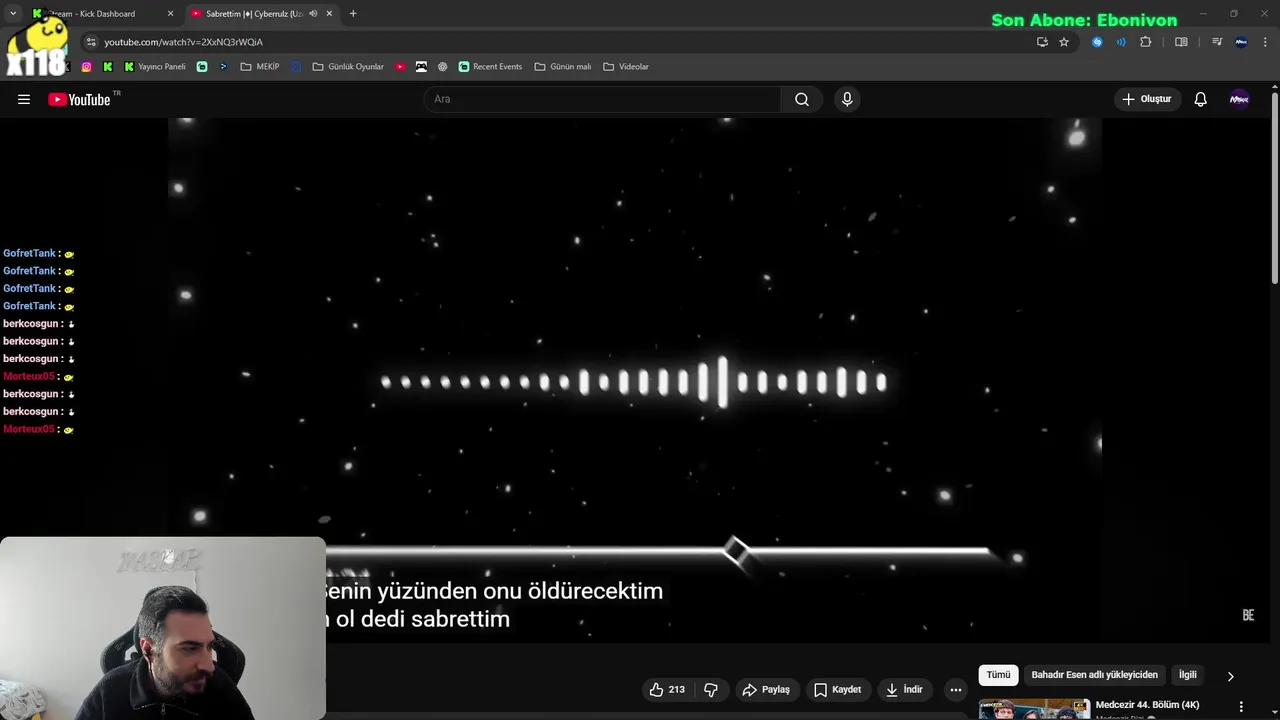Screen dimensions: 1280x720
Task: Open the blue sound-wave extension
Action: tap(1121, 42)
